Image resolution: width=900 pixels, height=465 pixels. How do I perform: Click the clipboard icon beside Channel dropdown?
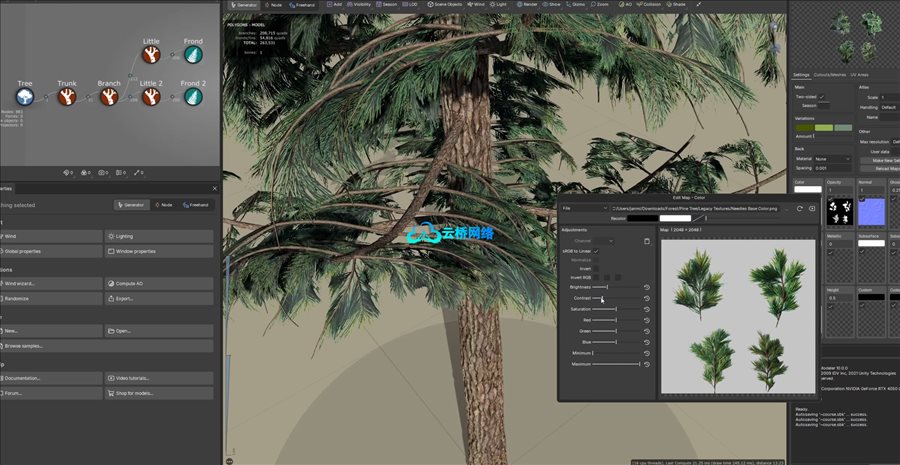[647, 241]
